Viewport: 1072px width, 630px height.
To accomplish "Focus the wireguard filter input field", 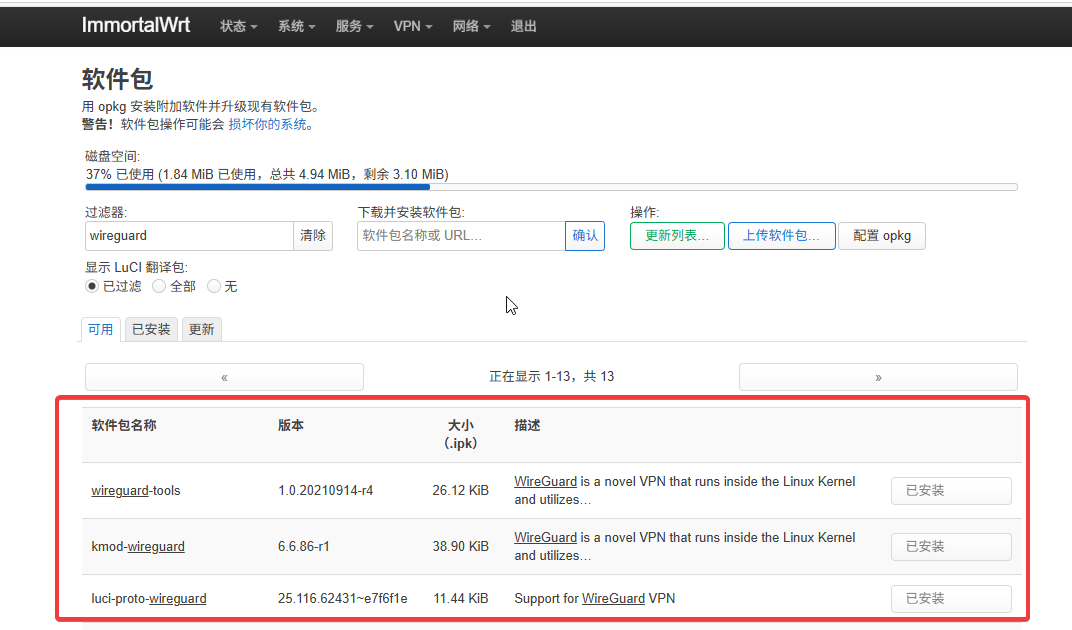I will point(189,236).
